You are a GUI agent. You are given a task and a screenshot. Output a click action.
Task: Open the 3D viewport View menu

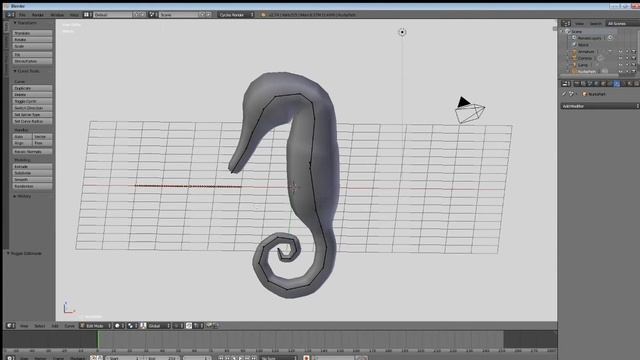coord(24,326)
